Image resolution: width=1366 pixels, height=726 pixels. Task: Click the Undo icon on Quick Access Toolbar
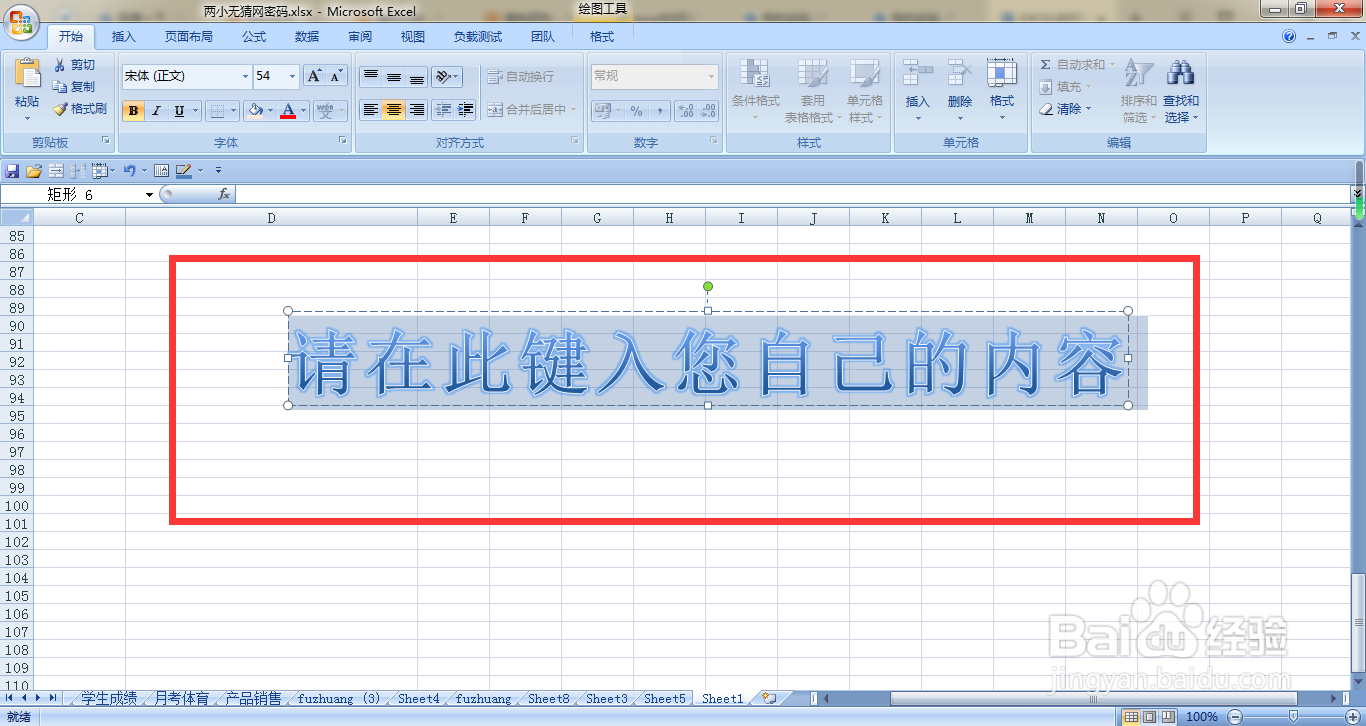click(x=132, y=170)
